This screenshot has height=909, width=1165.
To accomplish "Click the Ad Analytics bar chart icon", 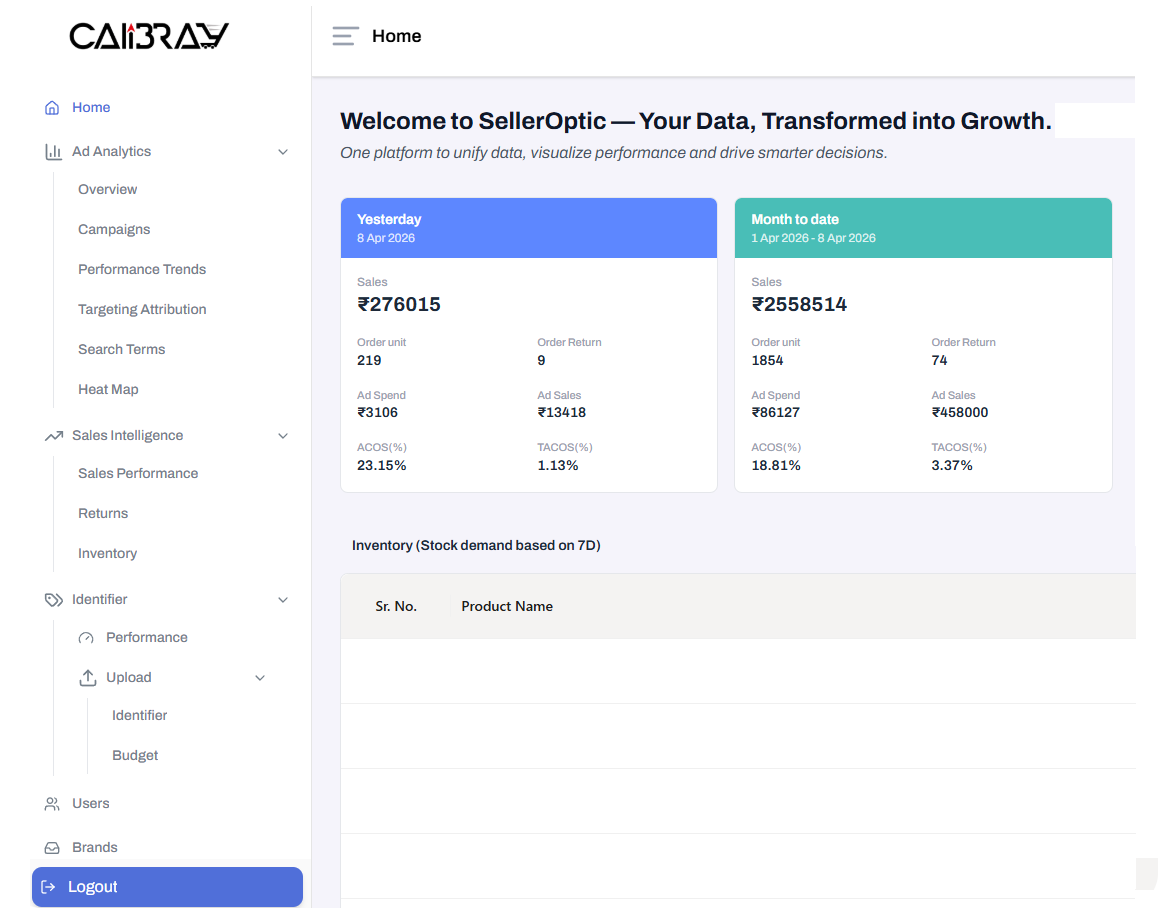I will click(x=53, y=152).
